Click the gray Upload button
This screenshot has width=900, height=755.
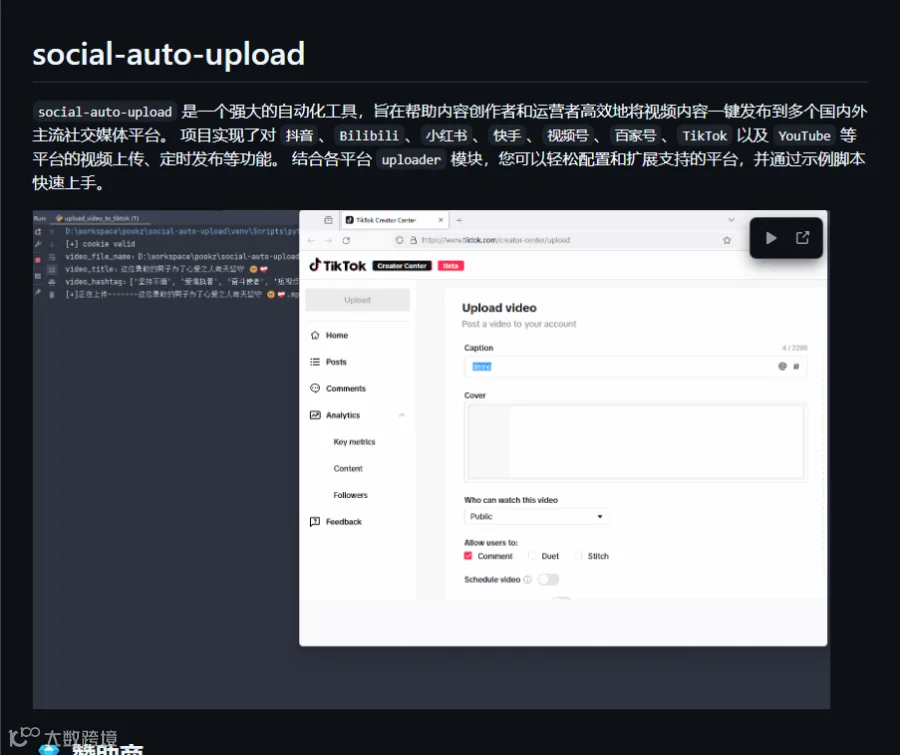tap(358, 300)
